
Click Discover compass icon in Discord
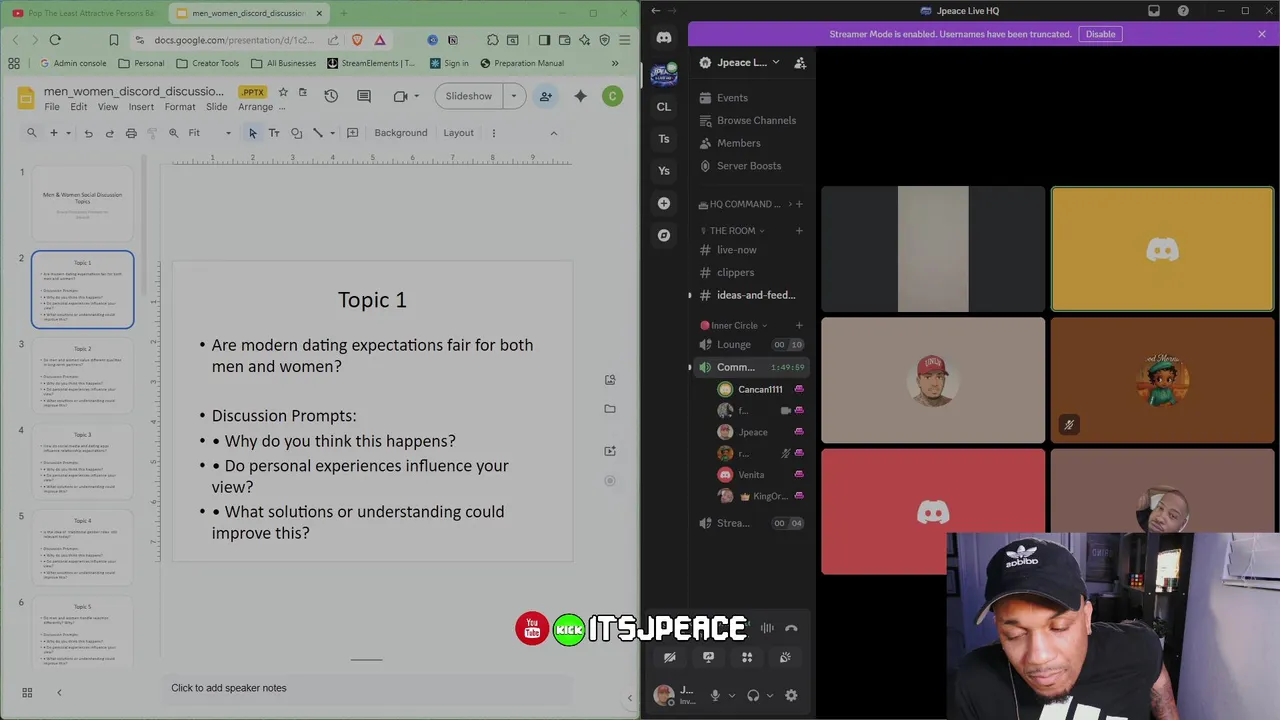pyautogui.click(x=664, y=235)
